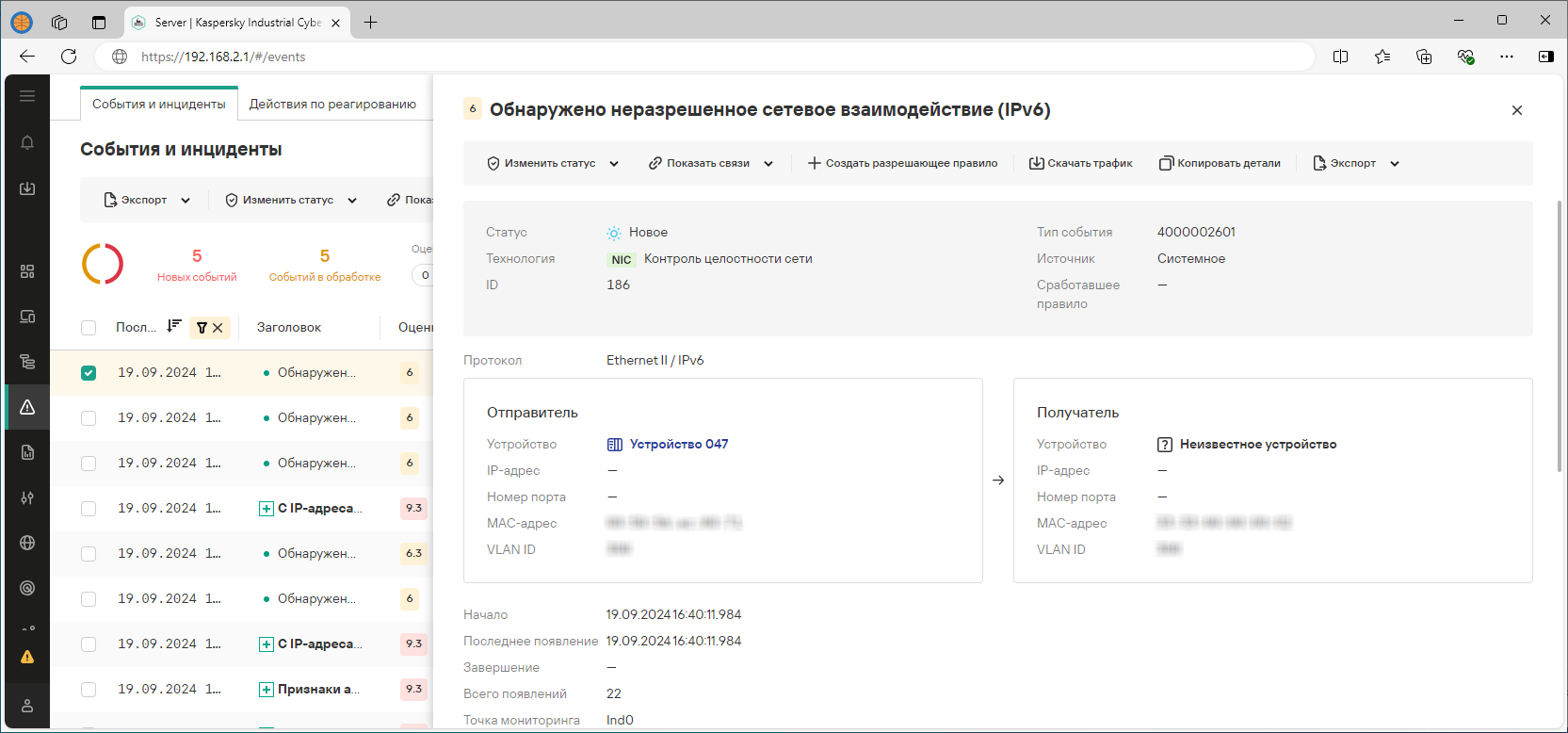
Task: Expand the first С IP-адреса incident row
Action: (267, 509)
